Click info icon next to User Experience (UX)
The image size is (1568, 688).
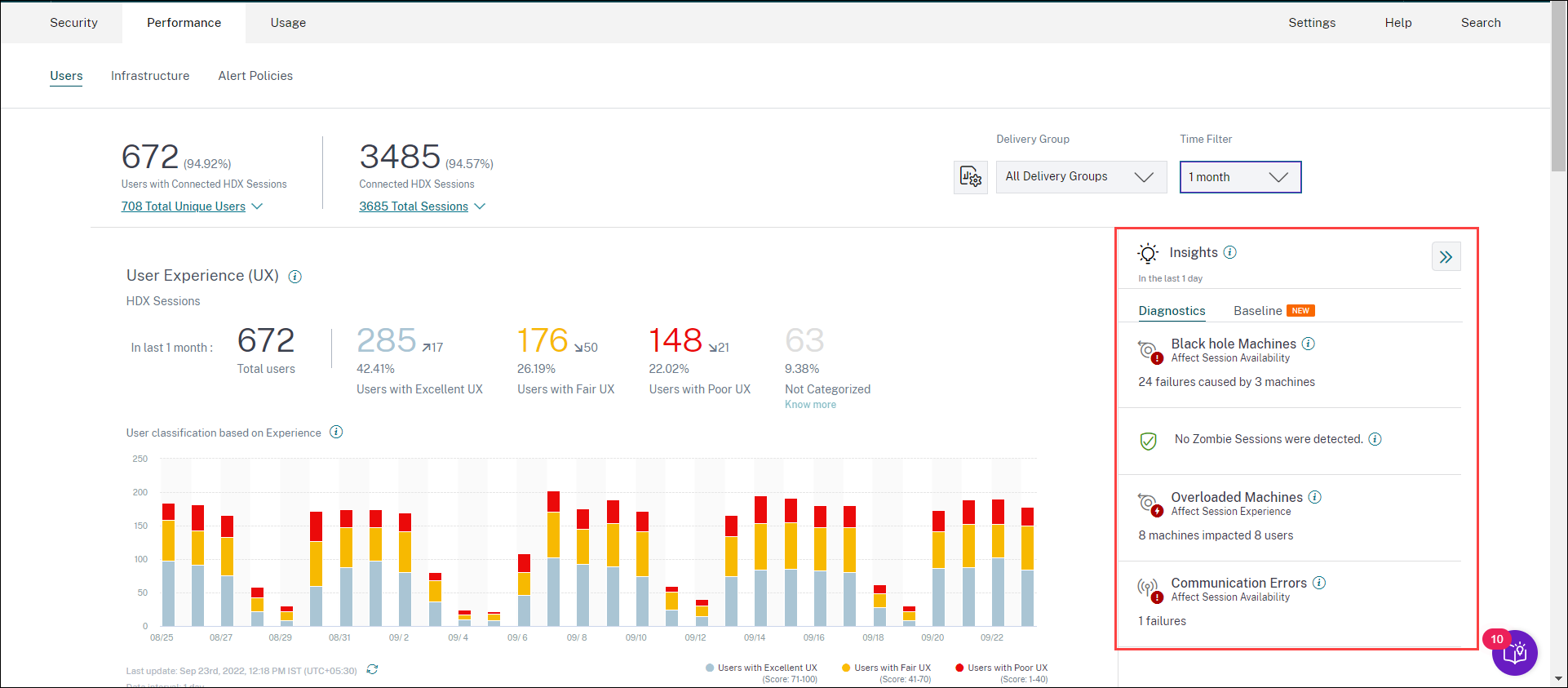coord(295,277)
